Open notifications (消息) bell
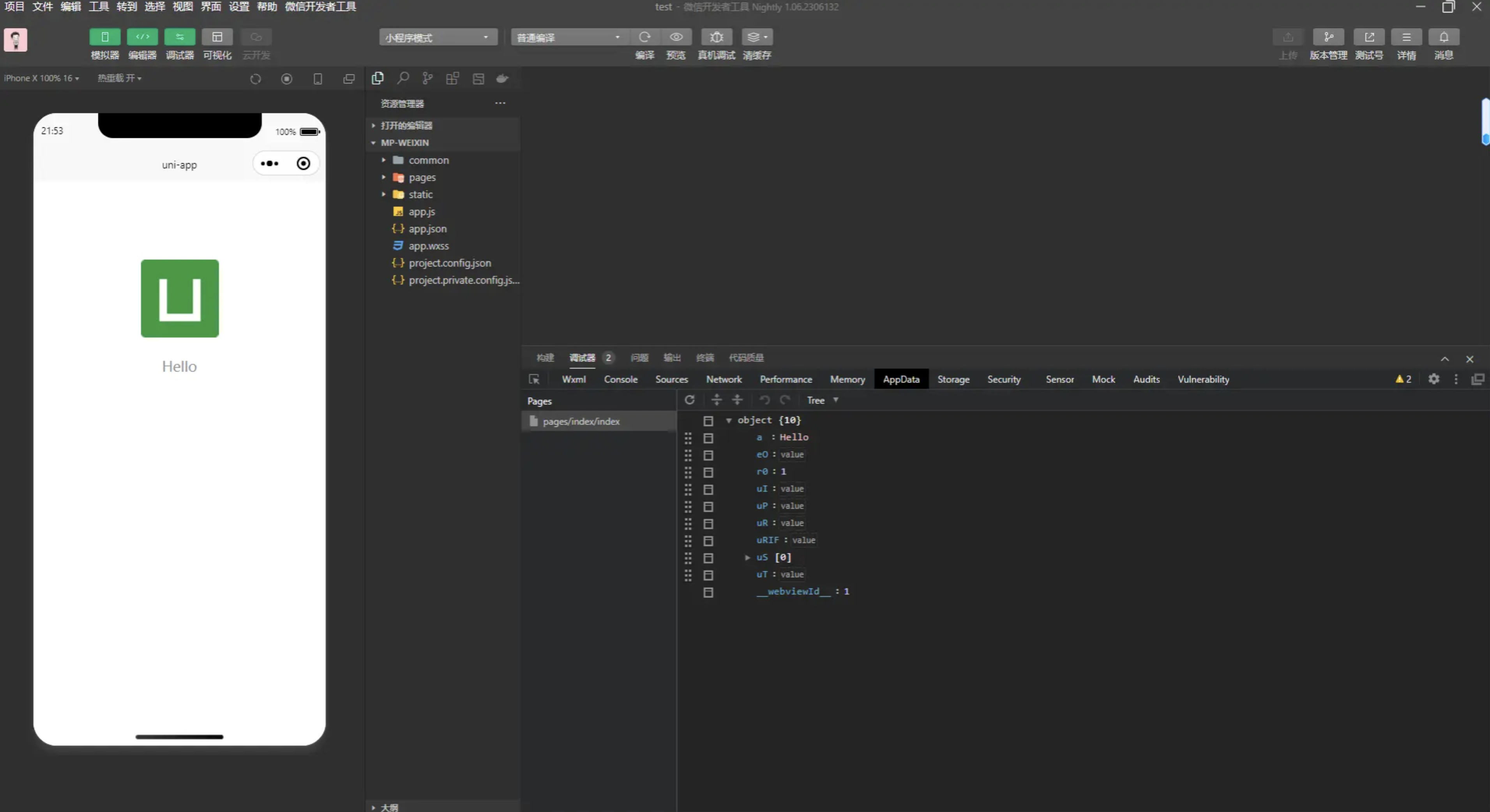Viewport: 1490px width, 812px height. coord(1444,37)
